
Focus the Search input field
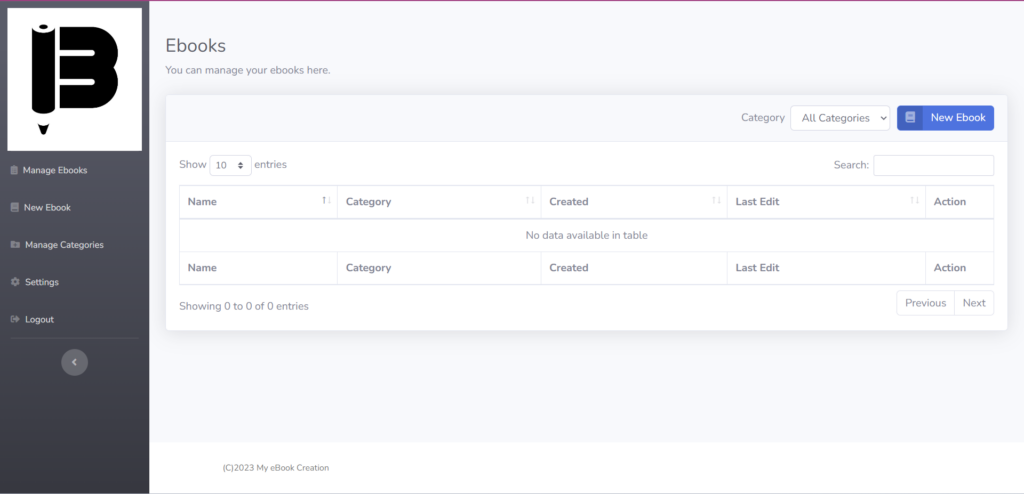(x=934, y=165)
